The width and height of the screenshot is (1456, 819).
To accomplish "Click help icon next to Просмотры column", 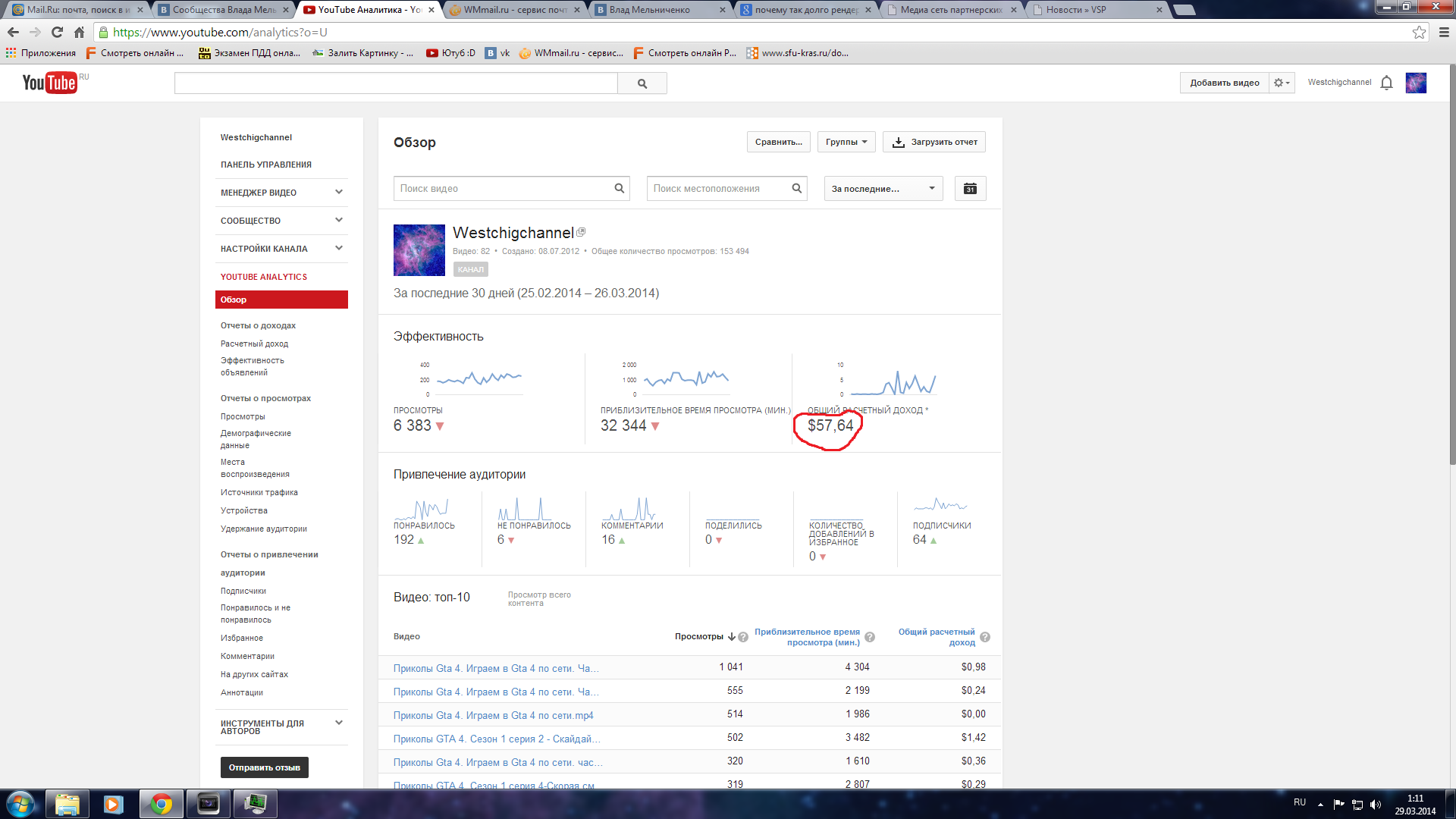I will (743, 637).
